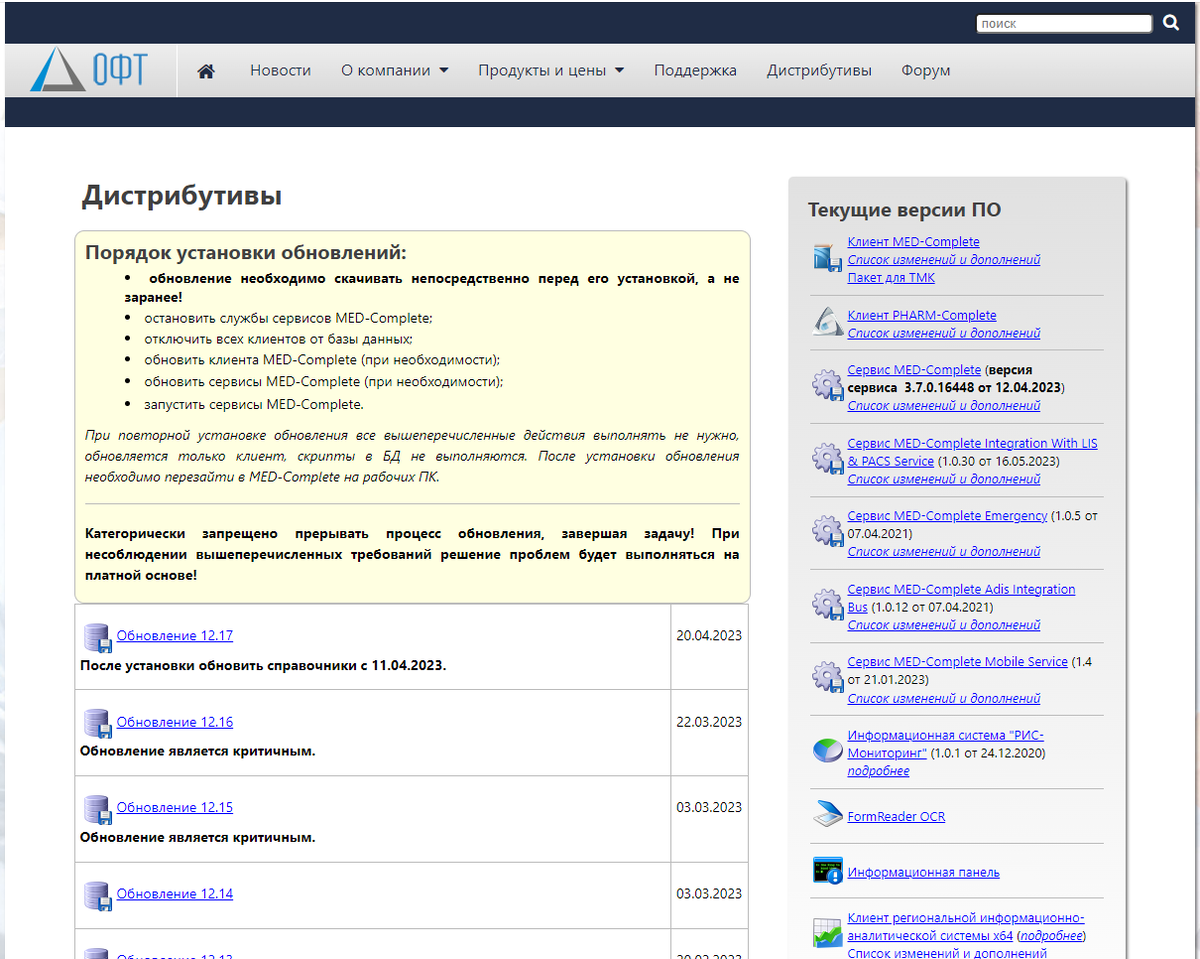Click the database icon next to Обновление 12.17
Image resolution: width=1200 pixels, height=959 pixels.
click(96, 636)
